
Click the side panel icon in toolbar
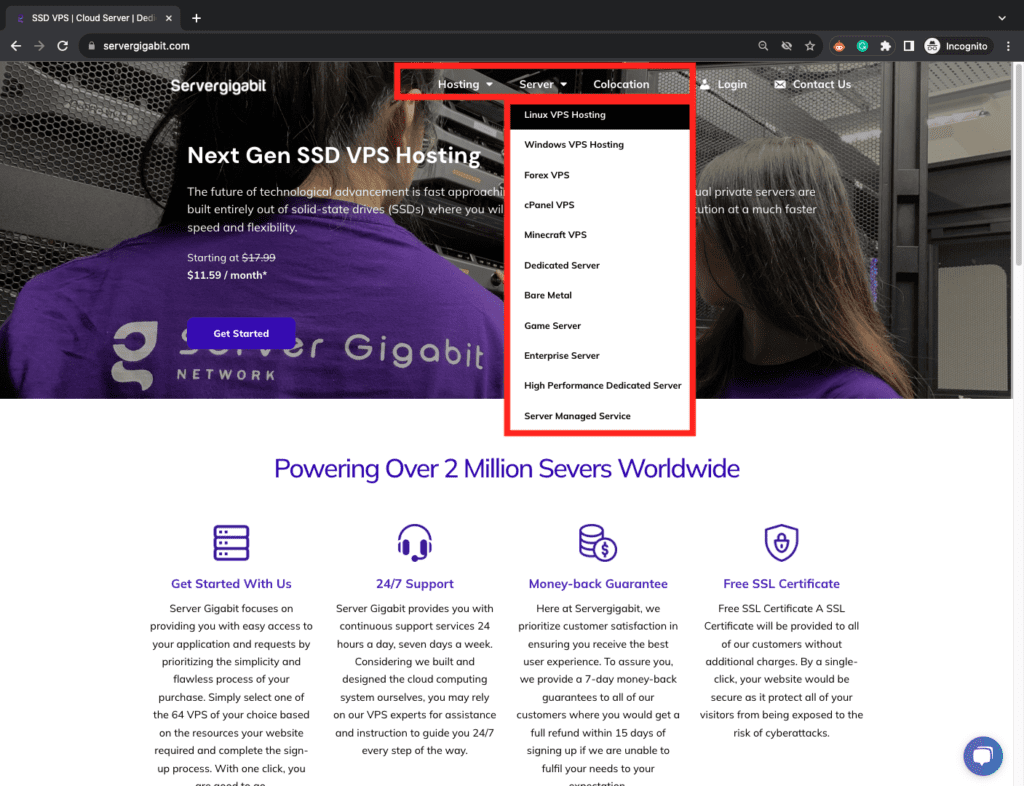click(x=908, y=45)
